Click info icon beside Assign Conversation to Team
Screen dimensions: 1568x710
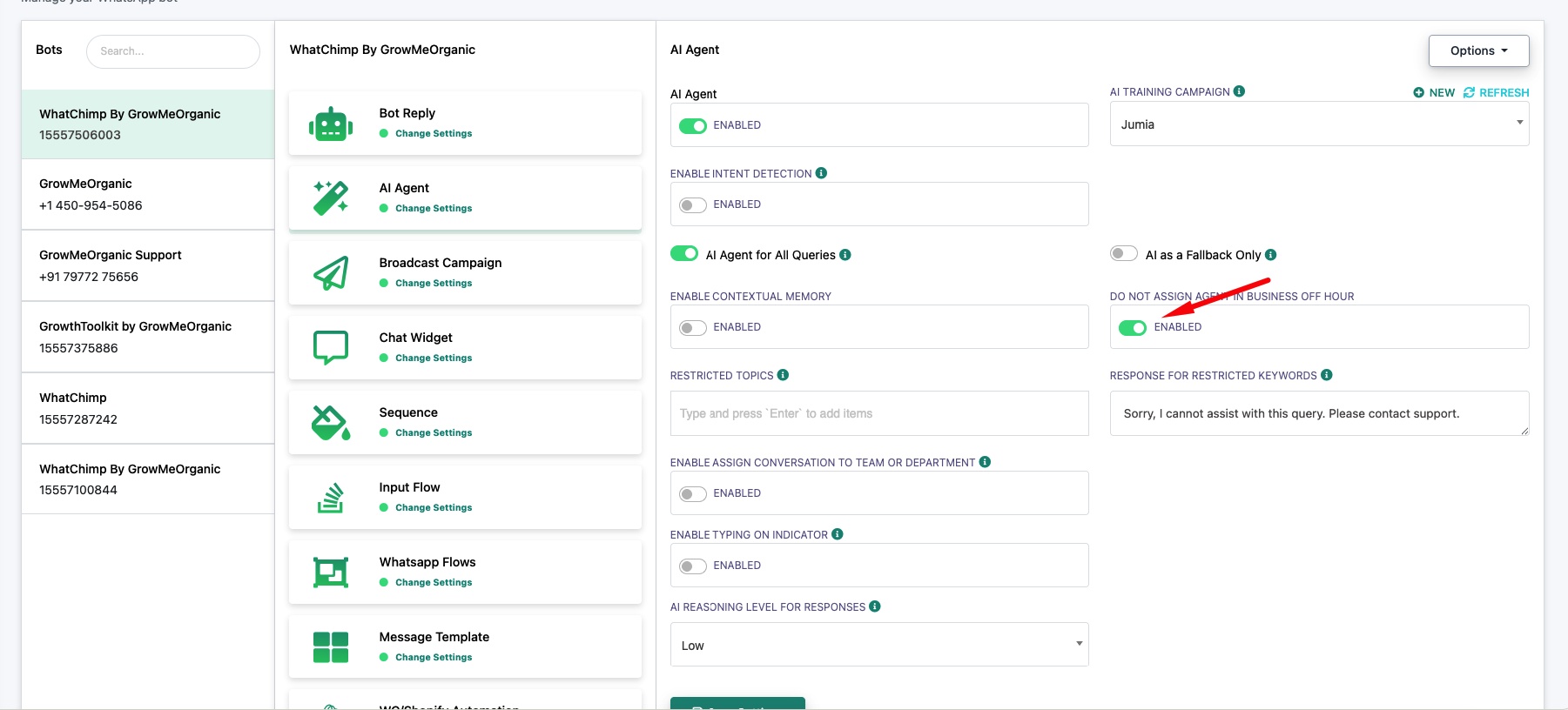(985, 462)
